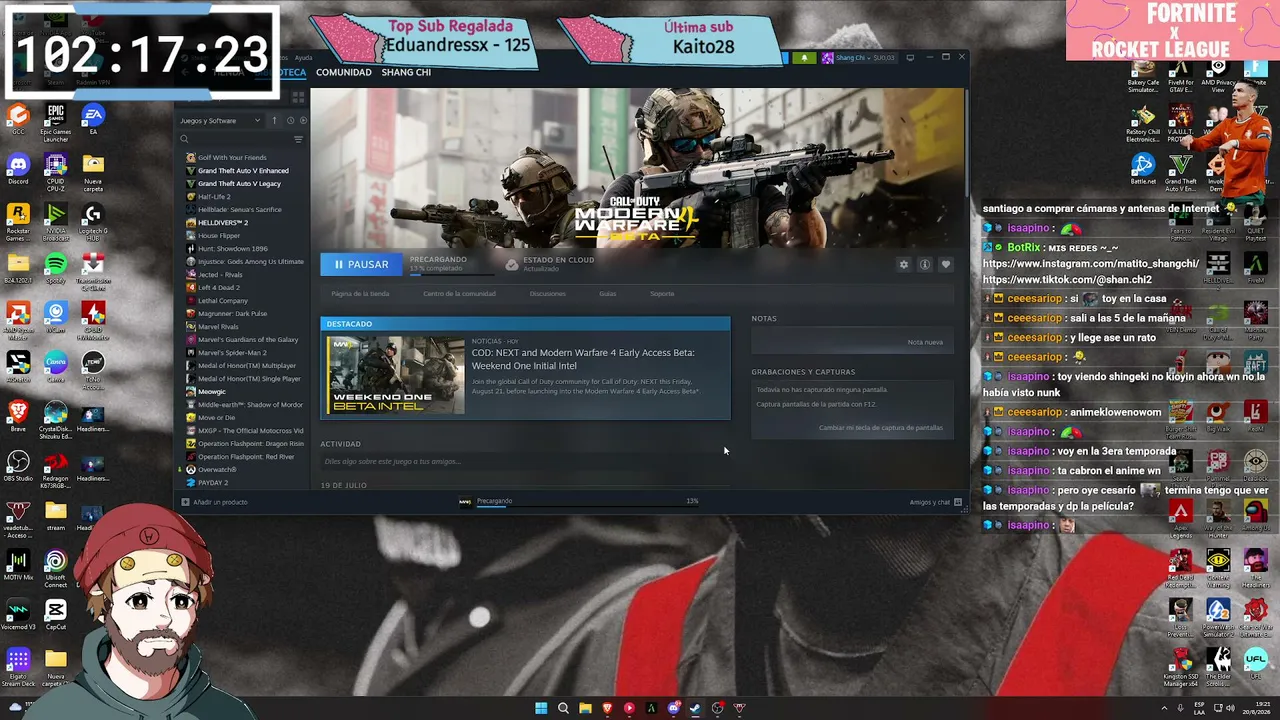Open the Logitech G HUB desktop icon
The image size is (1280, 720).
(93, 221)
